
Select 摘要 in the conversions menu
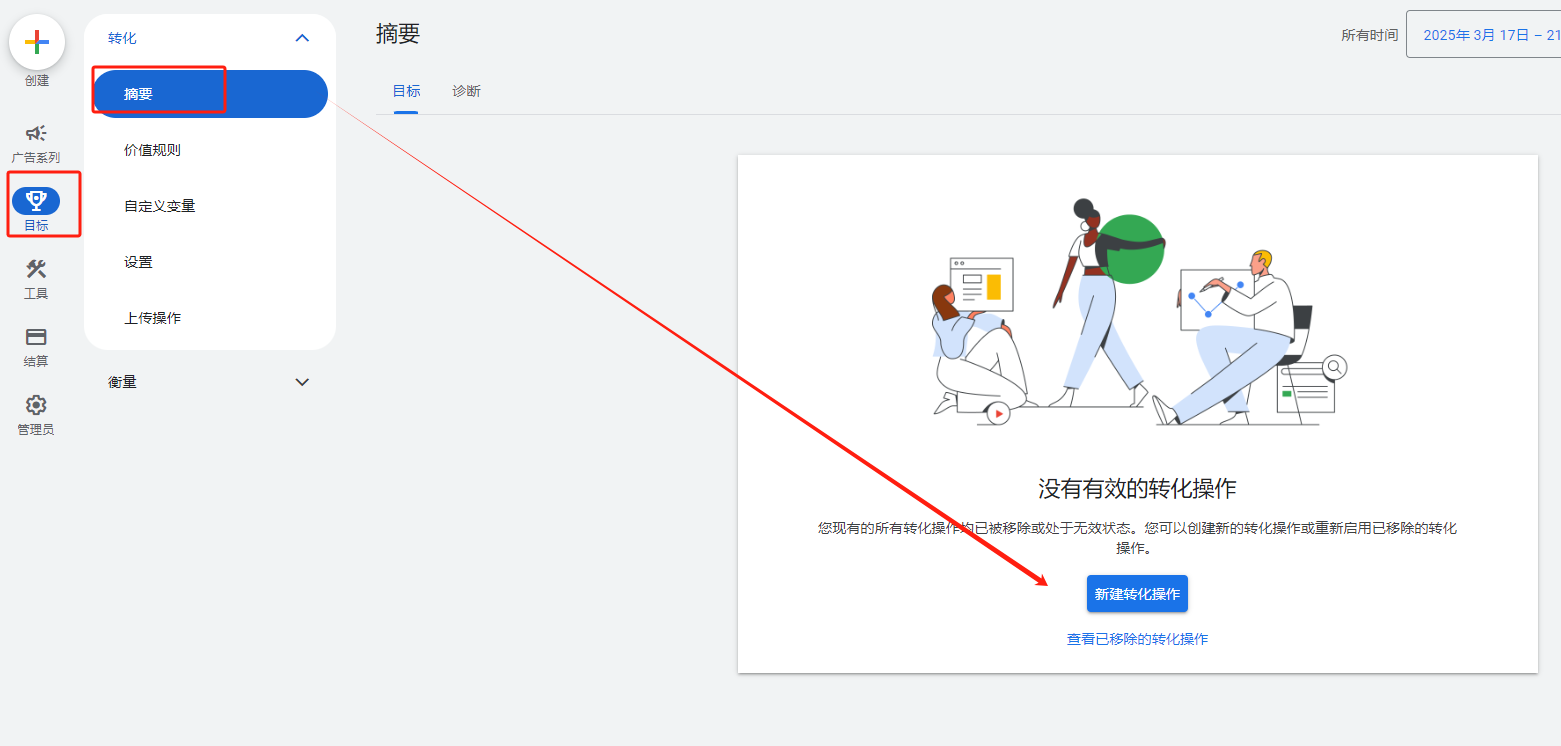tap(210, 94)
